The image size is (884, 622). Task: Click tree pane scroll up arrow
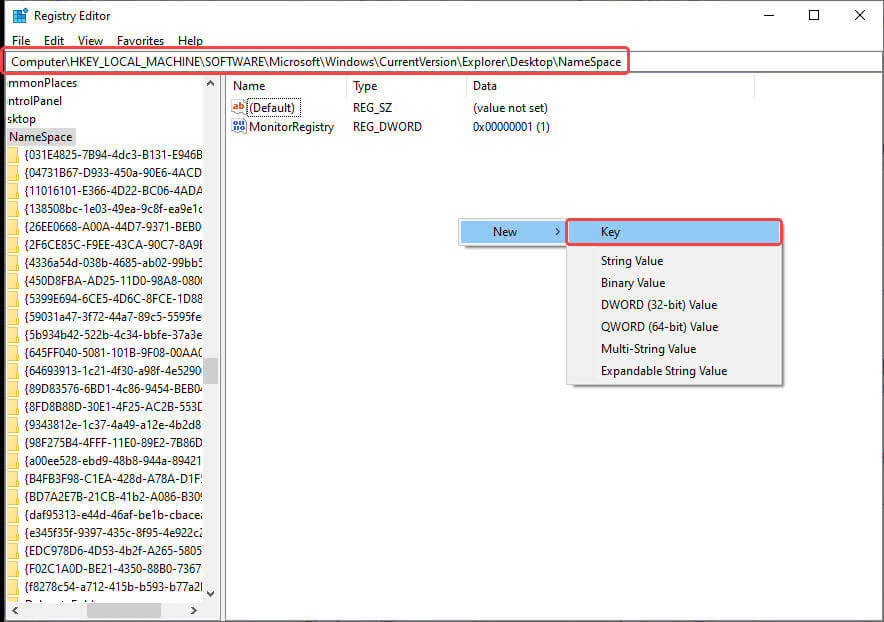pos(211,83)
